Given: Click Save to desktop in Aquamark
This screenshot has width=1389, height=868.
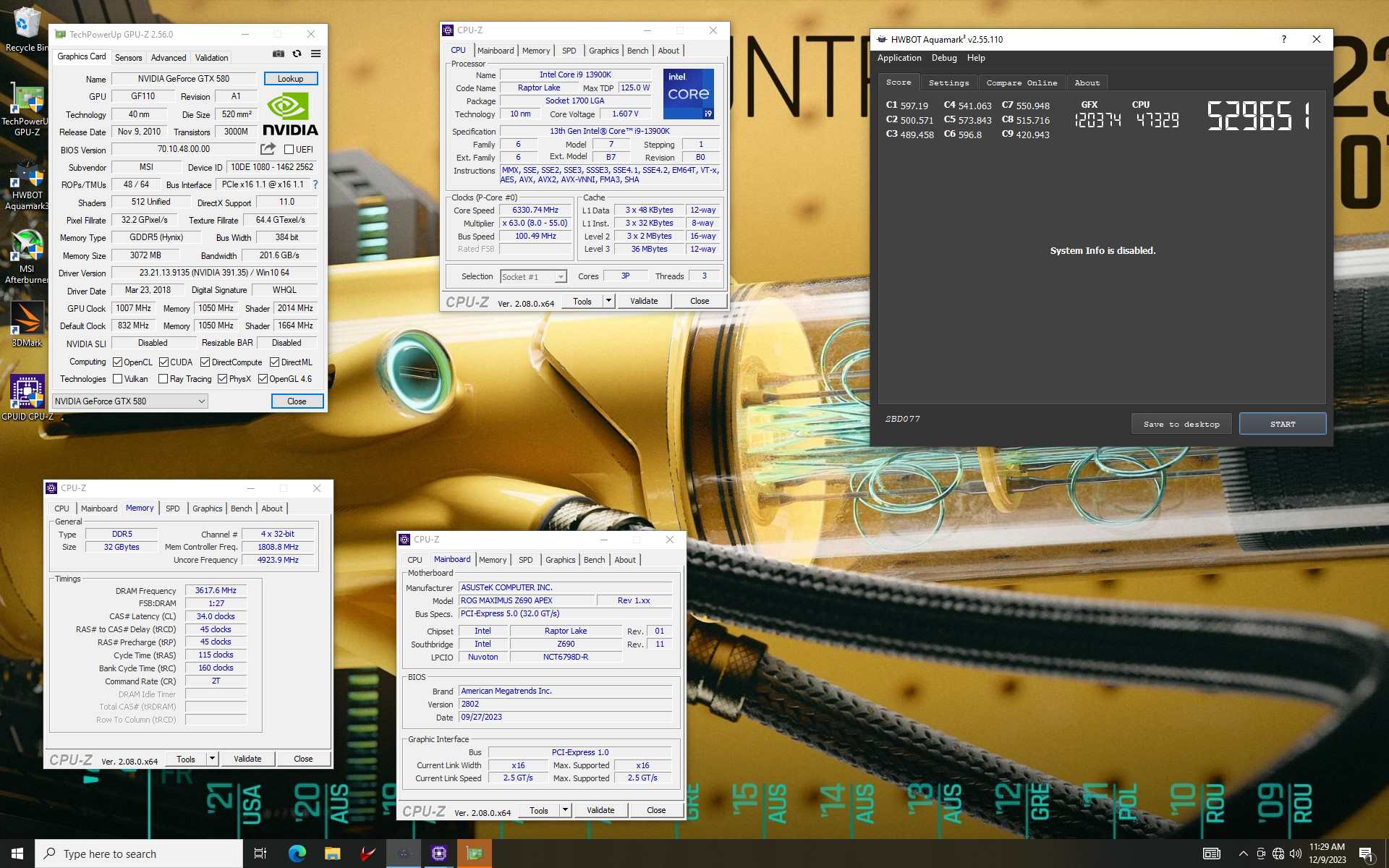Looking at the screenshot, I should pos(1181,424).
